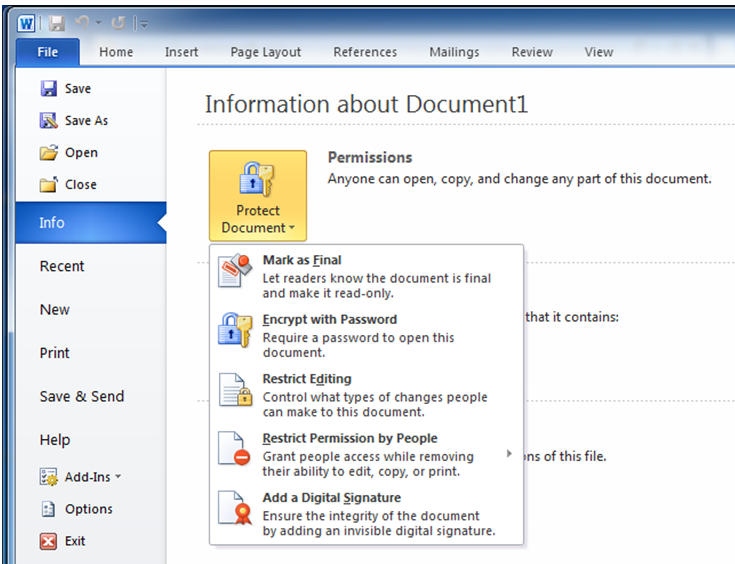The height and width of the screenshot is (564, 735).
Task: Select Help in the backstage menu
Action: (x=55, y=440)
